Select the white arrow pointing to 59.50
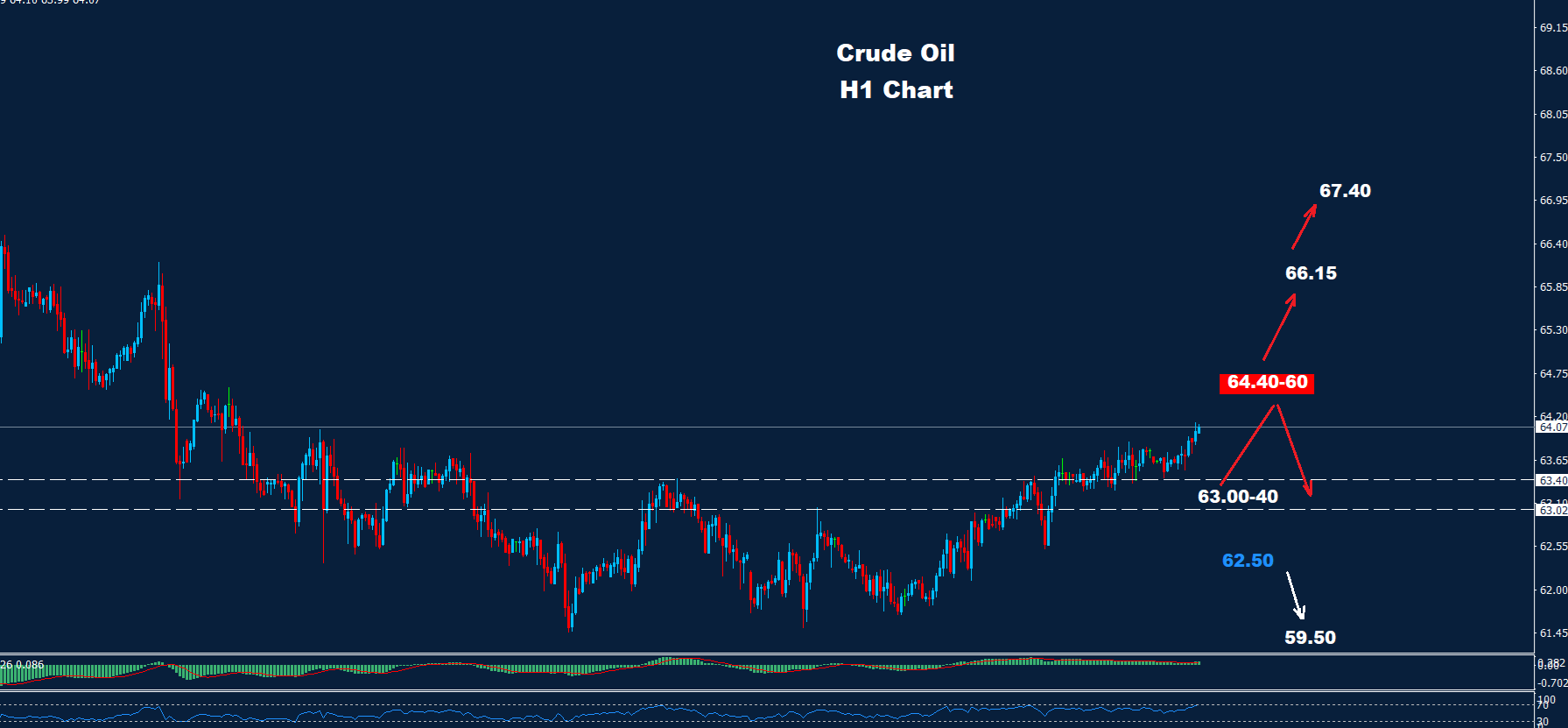Viewport: 1568px width, 728px height. click(x=1295, y=596)
